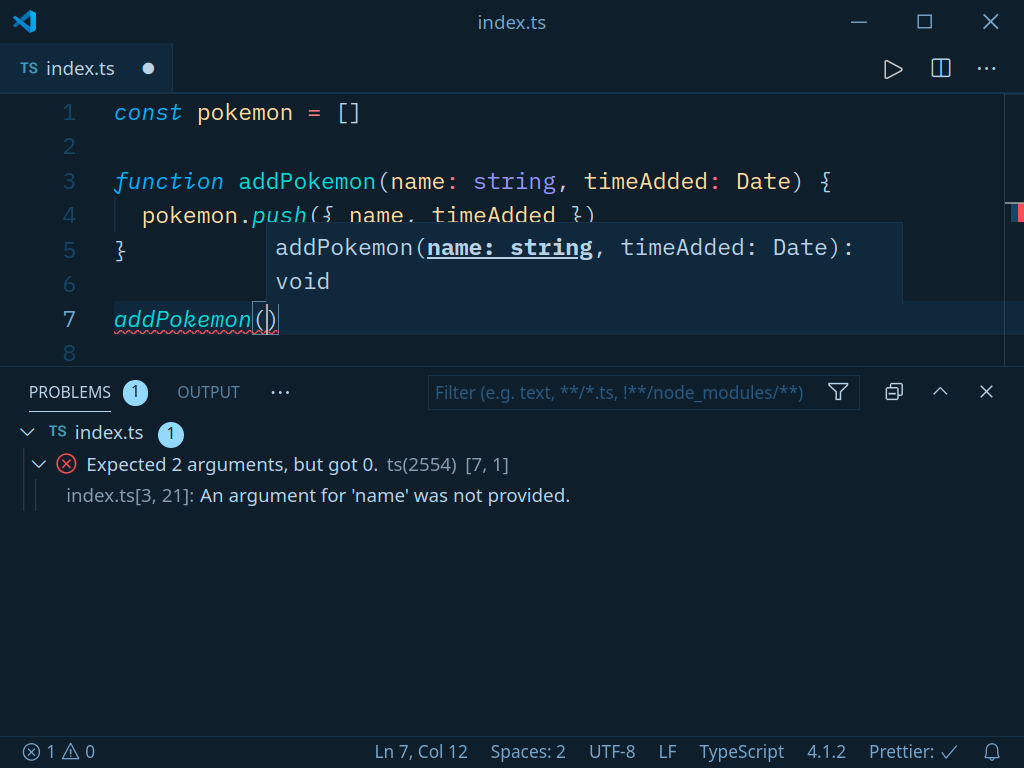The width and height of the screenshot is (1024, 768).
Task: Change file encoding 'UTF-8'
Action: click(x=612, y=752)
